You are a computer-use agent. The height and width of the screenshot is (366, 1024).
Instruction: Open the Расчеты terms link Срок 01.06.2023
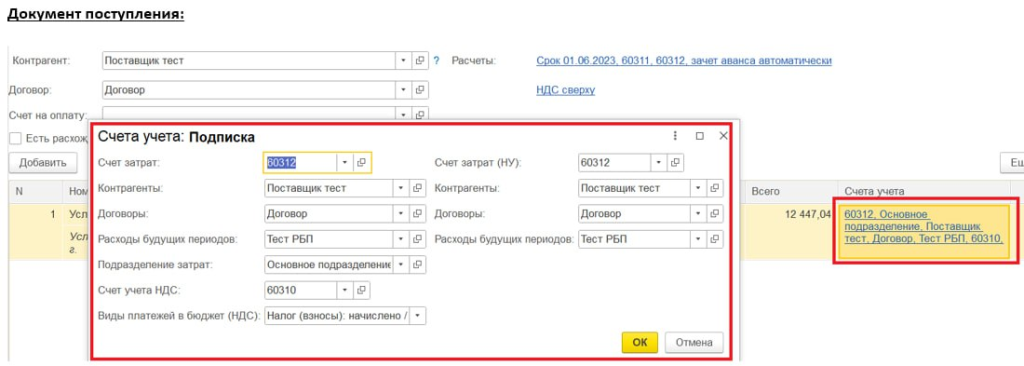coord(684,61)
